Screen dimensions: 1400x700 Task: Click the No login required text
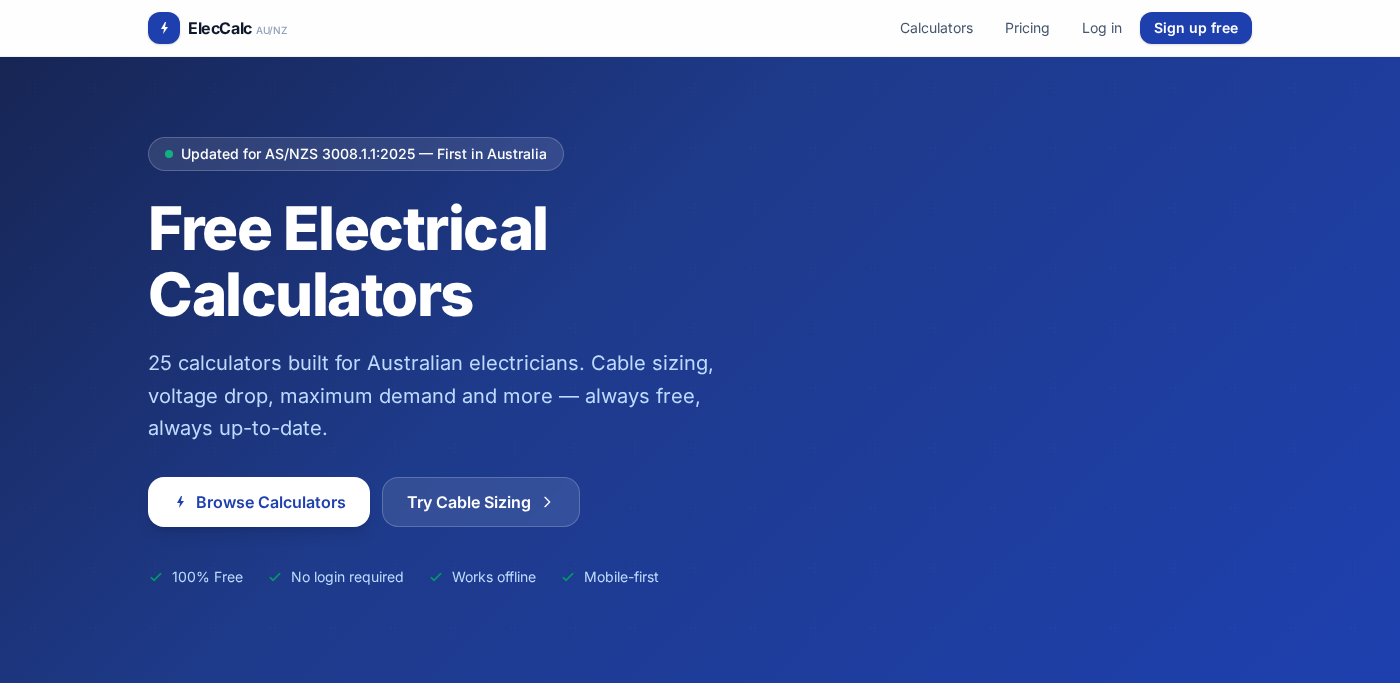coord(347,577)
